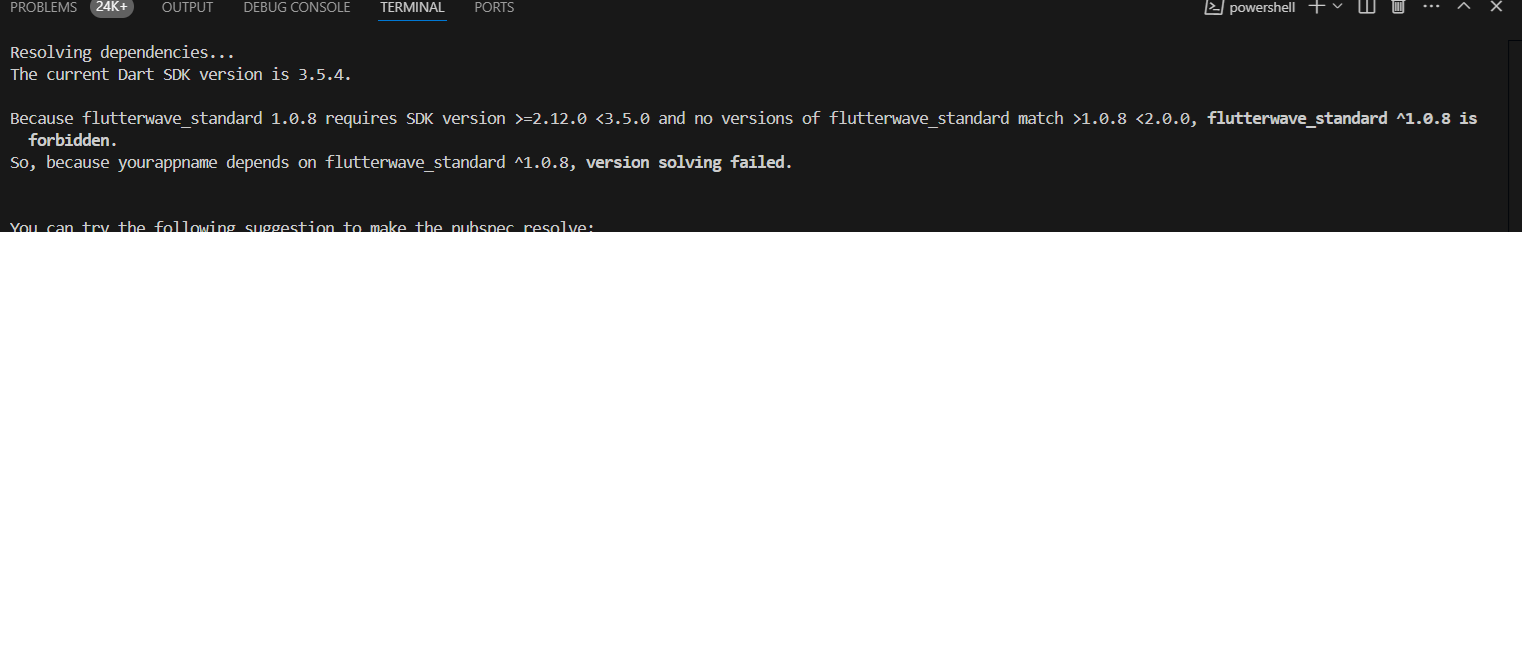
Task: Open the PORTS tab
Action: (494, 7)
